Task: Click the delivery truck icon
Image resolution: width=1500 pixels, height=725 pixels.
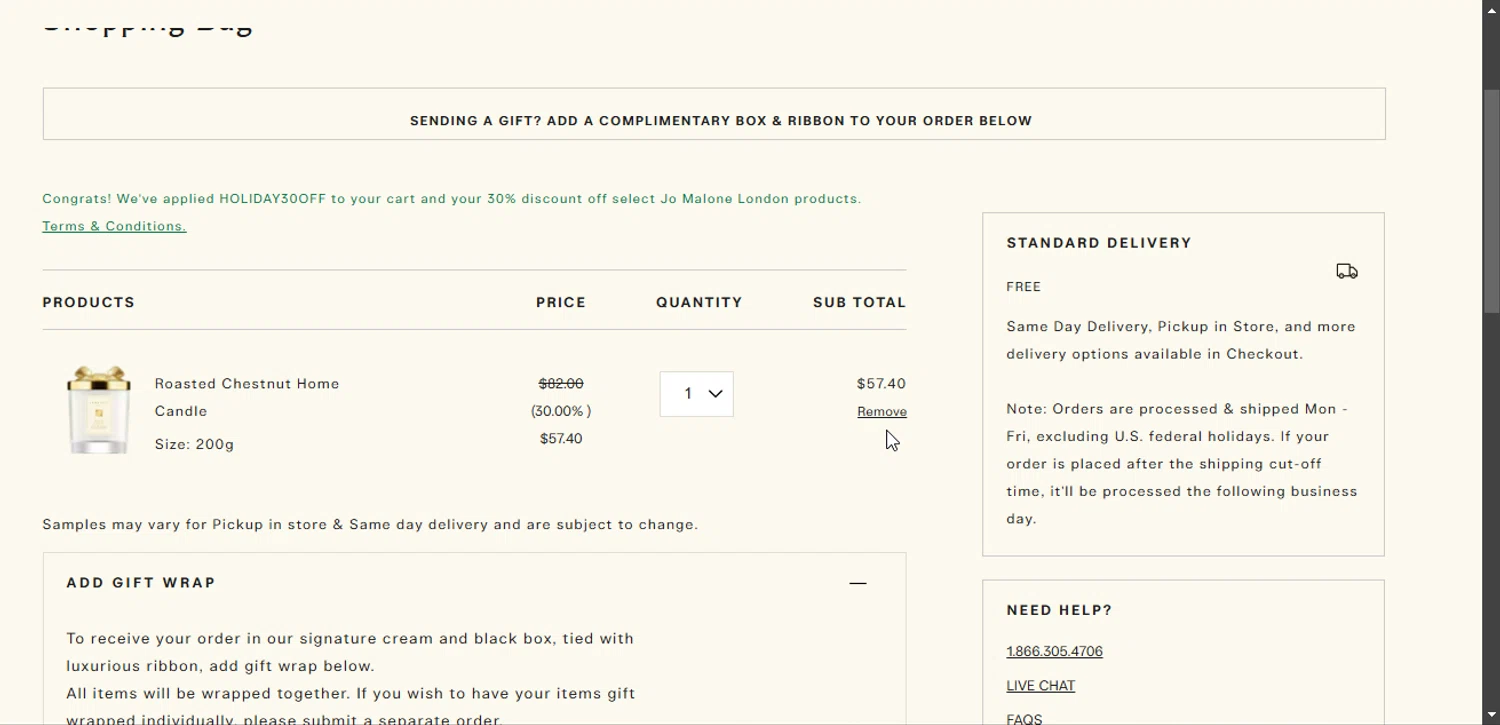Action: [1346, 271]
